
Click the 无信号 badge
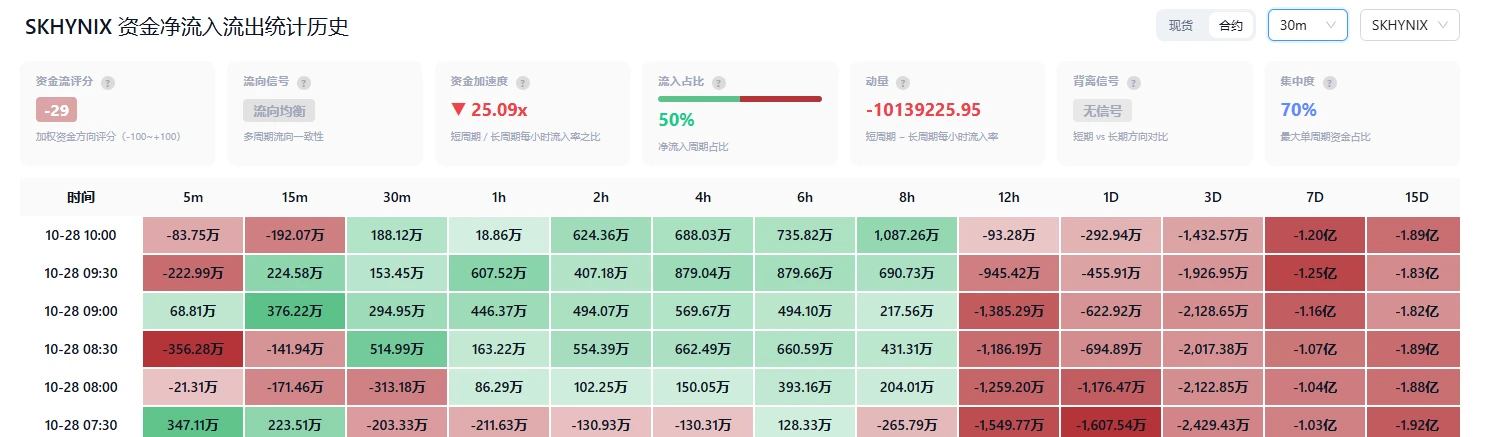point(1102,110)
